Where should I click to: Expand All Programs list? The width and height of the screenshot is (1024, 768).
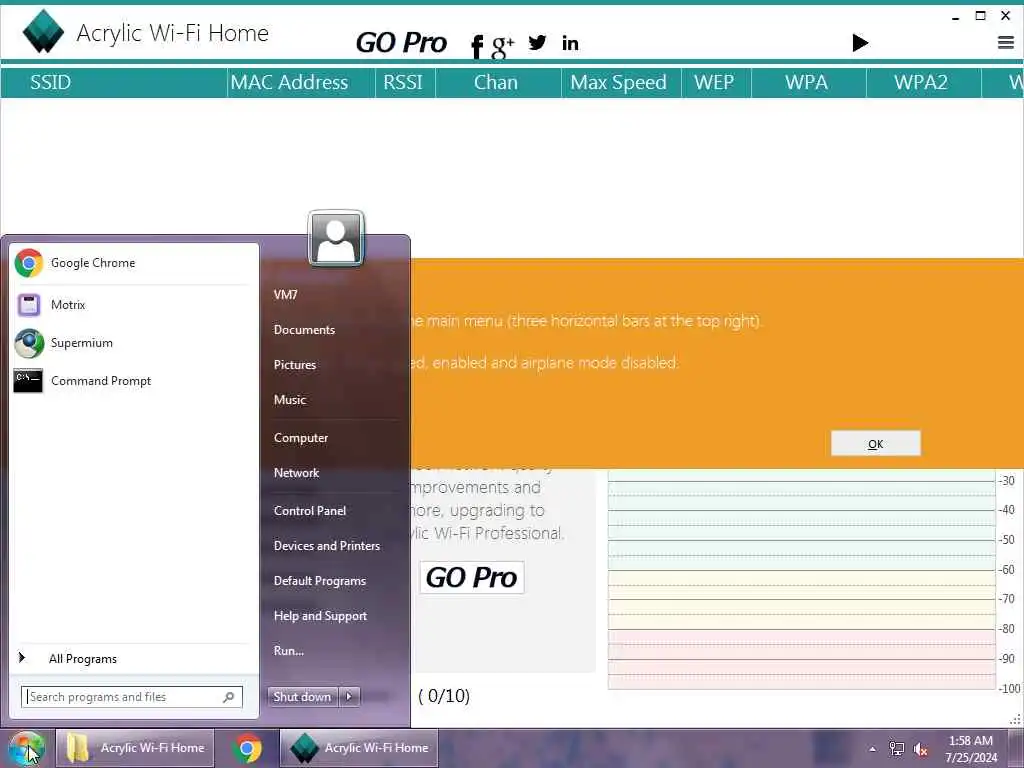point(135,659)
